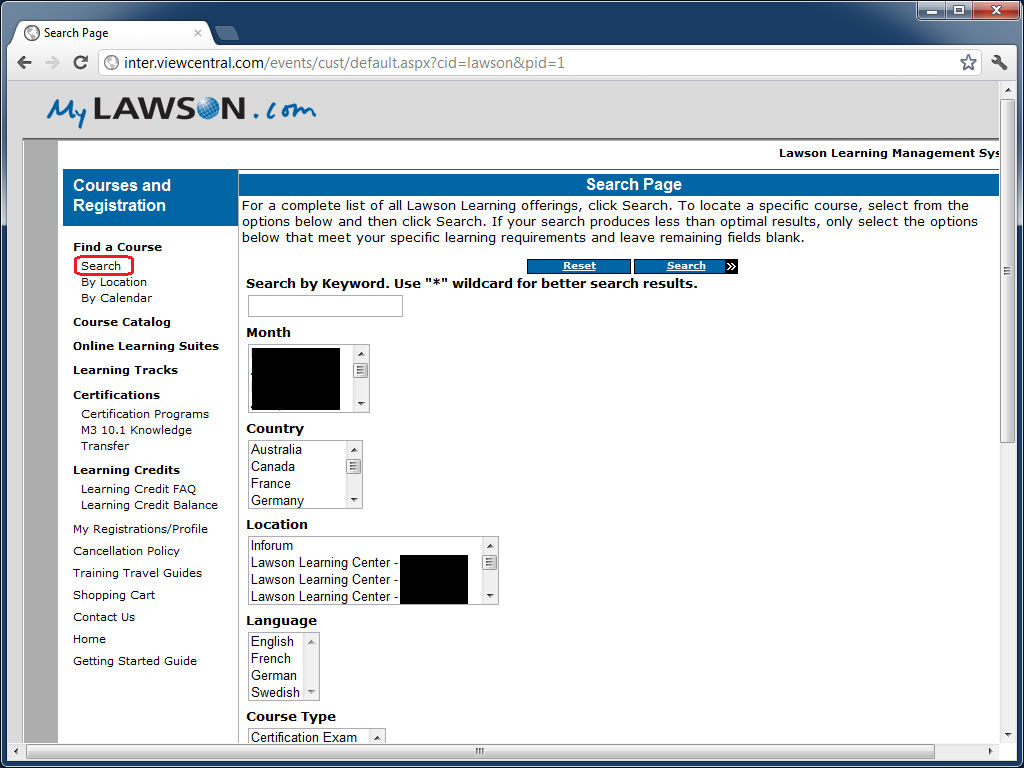Open a new browser tab
This screenshot has height=768, width=1024.
pyautogui.click(x=227, y=33)
